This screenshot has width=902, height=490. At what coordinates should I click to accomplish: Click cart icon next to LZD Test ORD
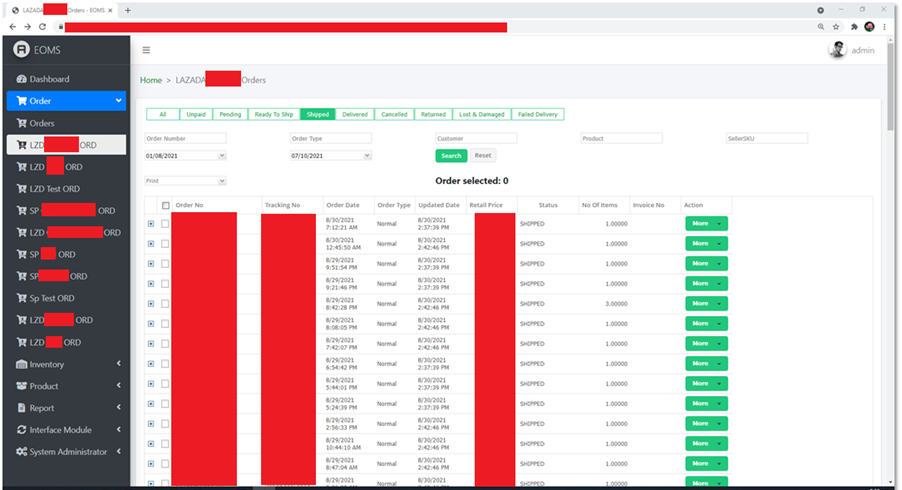(x=21, y=188)
